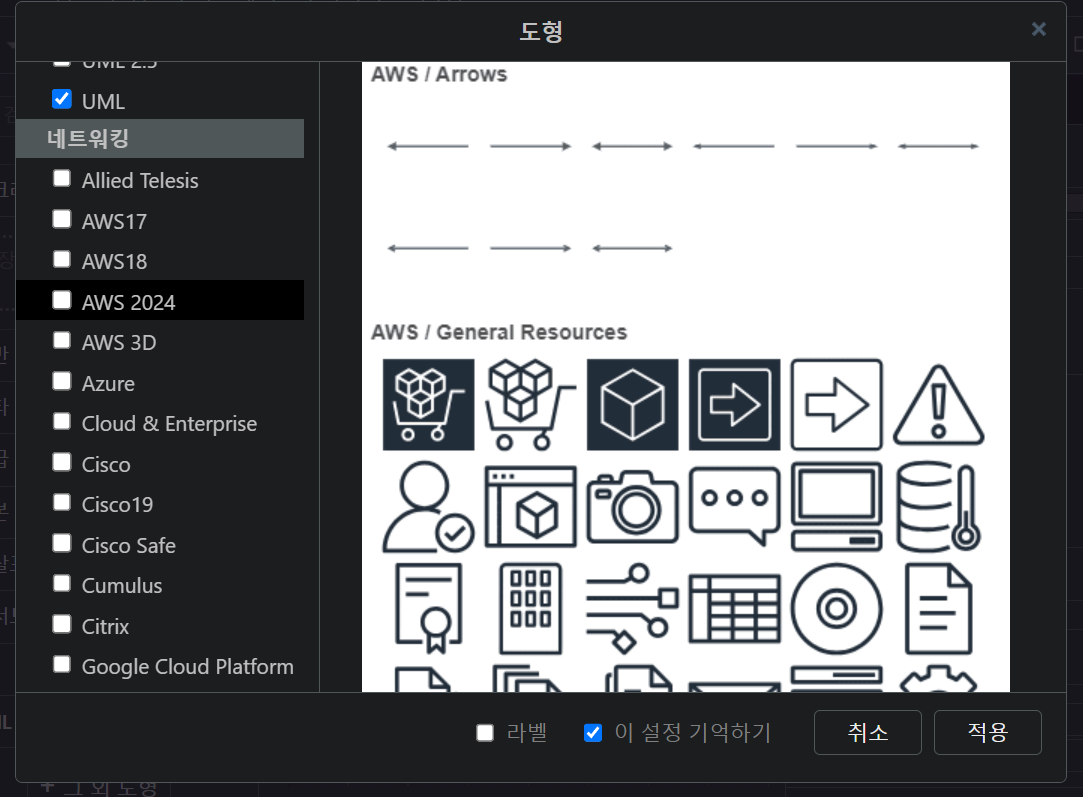1083x797 pixels.
Task: Select the AWS 2024 list label
Action: (128, 303)
